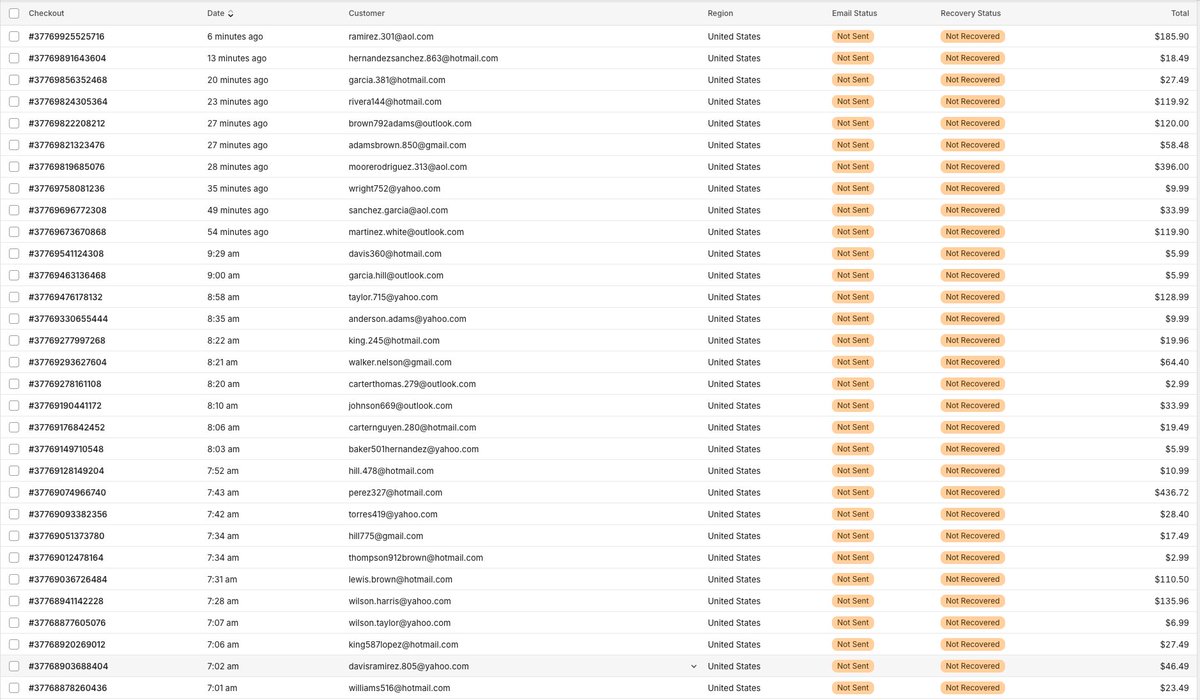Select customer garcia.381@hotmail.com

397,80
